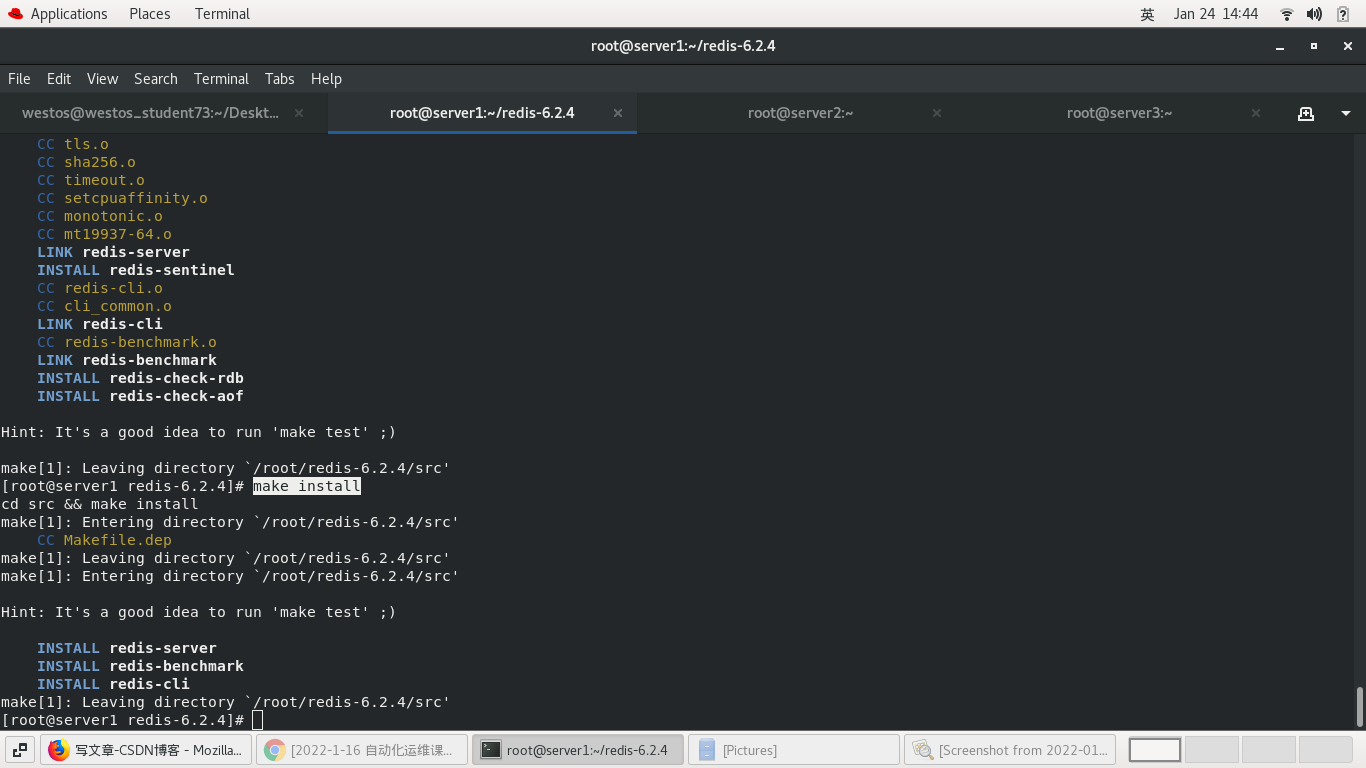Image resolution: width=1366 pixels, height=768 pixels.
Task: Click the volume speaker icon
Action: tap(1315, 14)
